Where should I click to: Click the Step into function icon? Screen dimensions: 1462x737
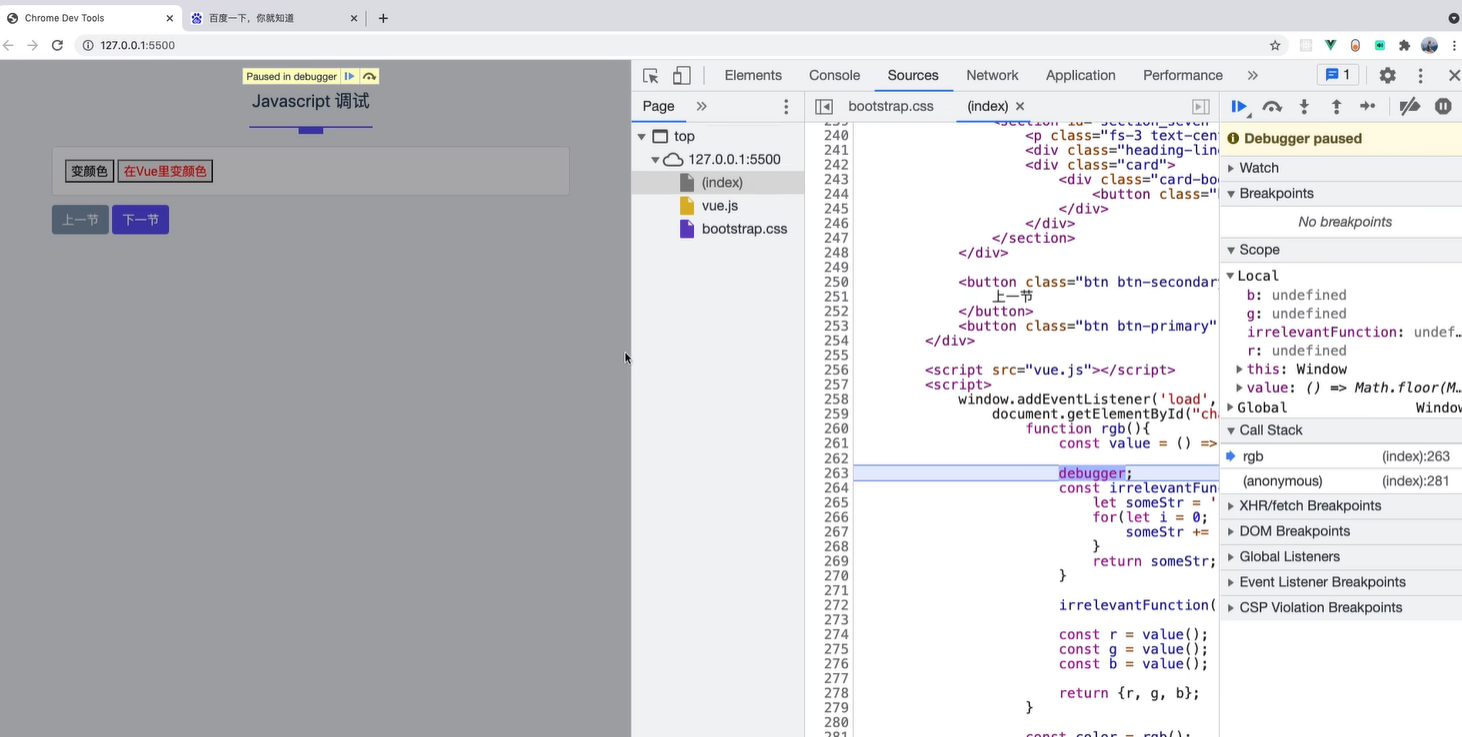tap(1304, 107)
